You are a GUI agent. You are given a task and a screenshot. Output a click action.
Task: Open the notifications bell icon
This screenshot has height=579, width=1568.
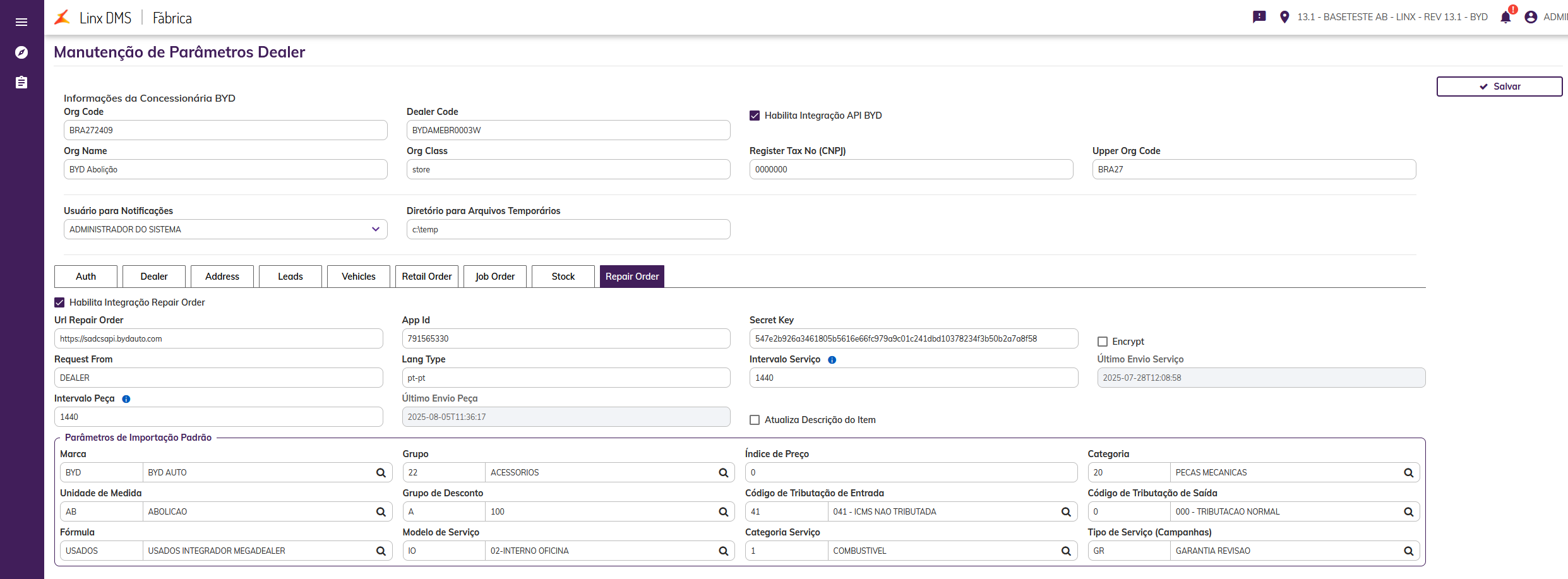pos(1505,17)
